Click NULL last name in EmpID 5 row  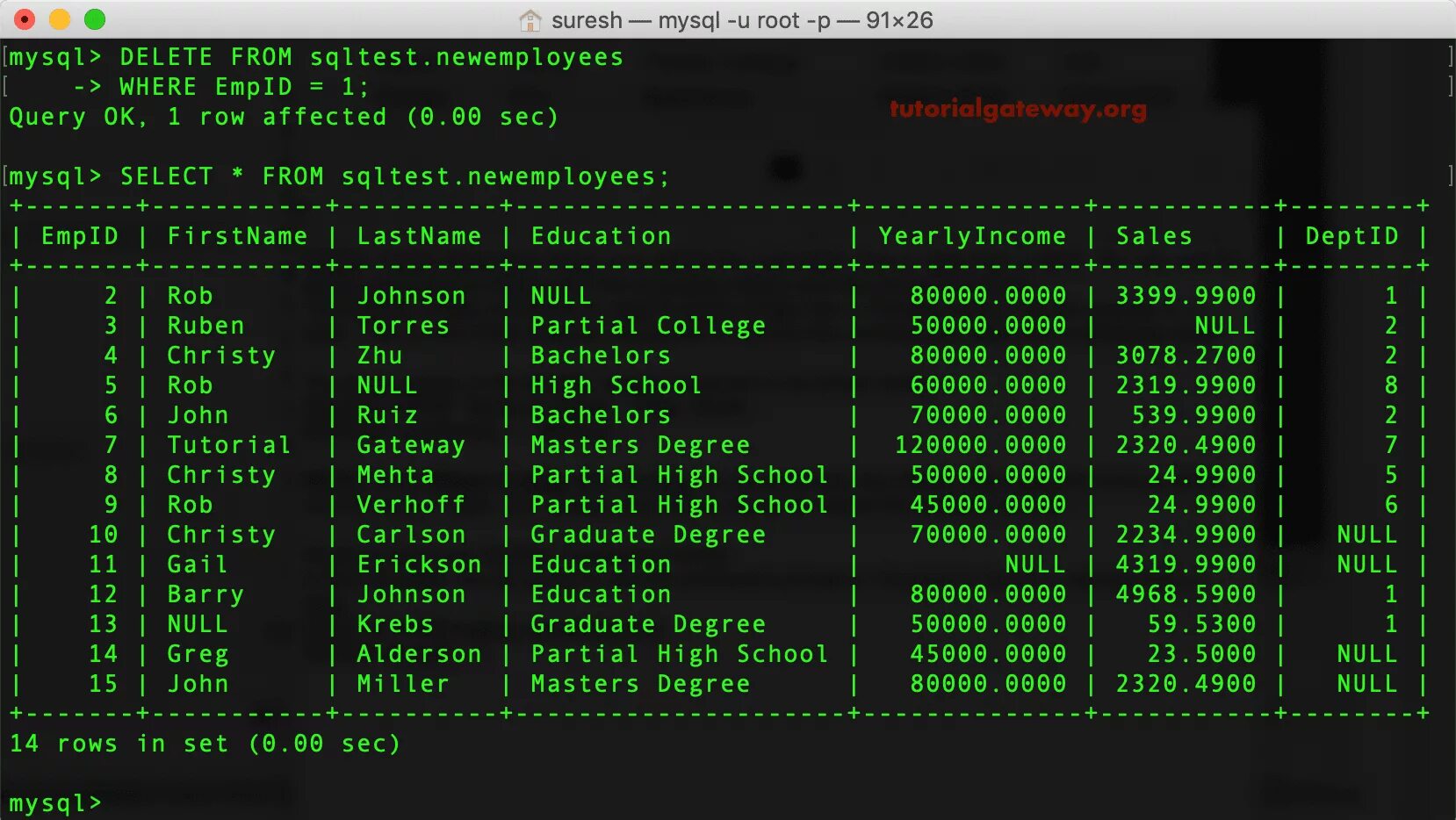[x=387, y=385]
